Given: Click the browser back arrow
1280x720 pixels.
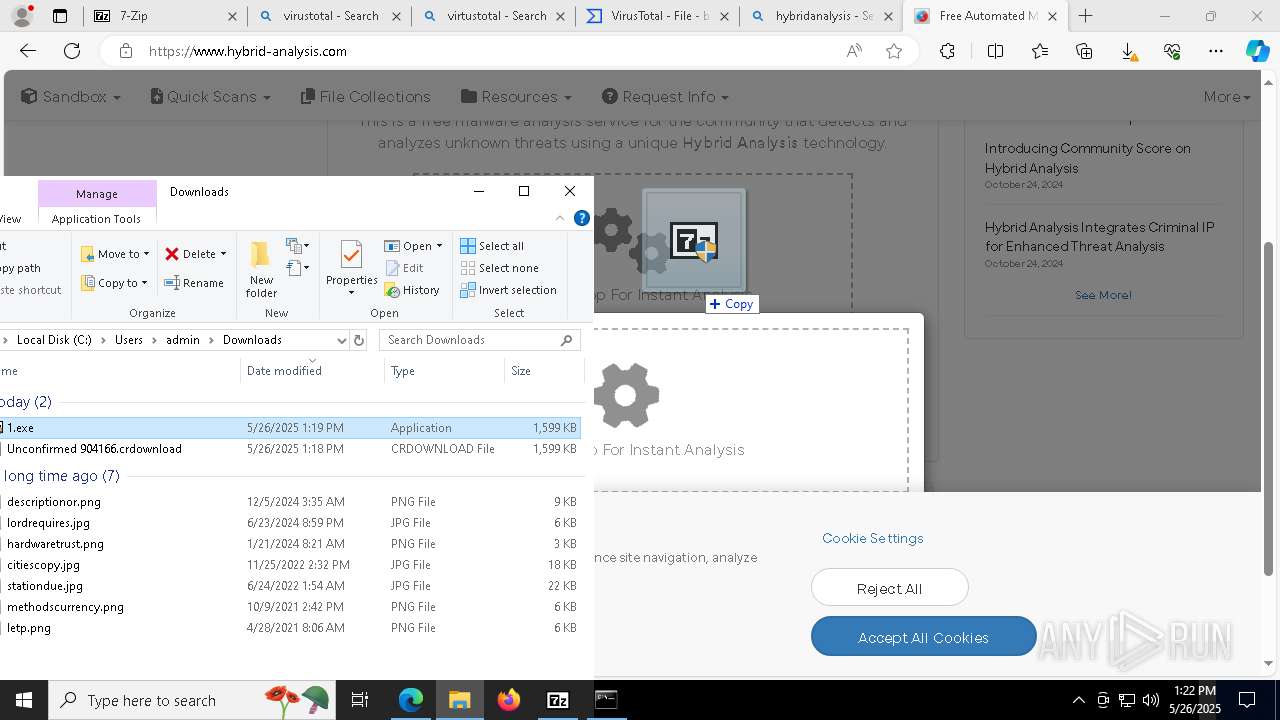Looking at the screenshot, I should (x=28, y=51).
